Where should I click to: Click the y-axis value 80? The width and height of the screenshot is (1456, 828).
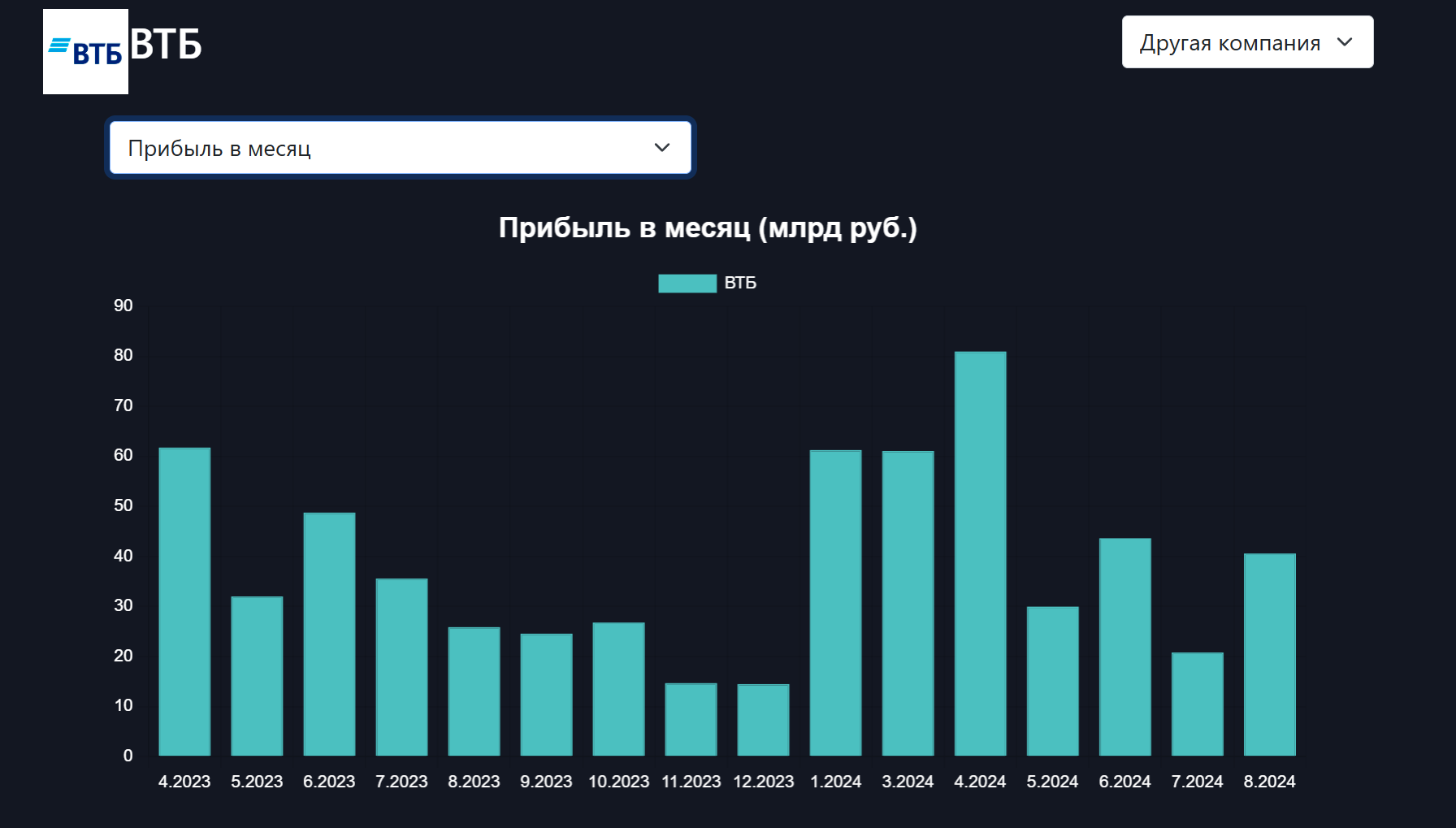pyautogui.click(x=123, y=355)
